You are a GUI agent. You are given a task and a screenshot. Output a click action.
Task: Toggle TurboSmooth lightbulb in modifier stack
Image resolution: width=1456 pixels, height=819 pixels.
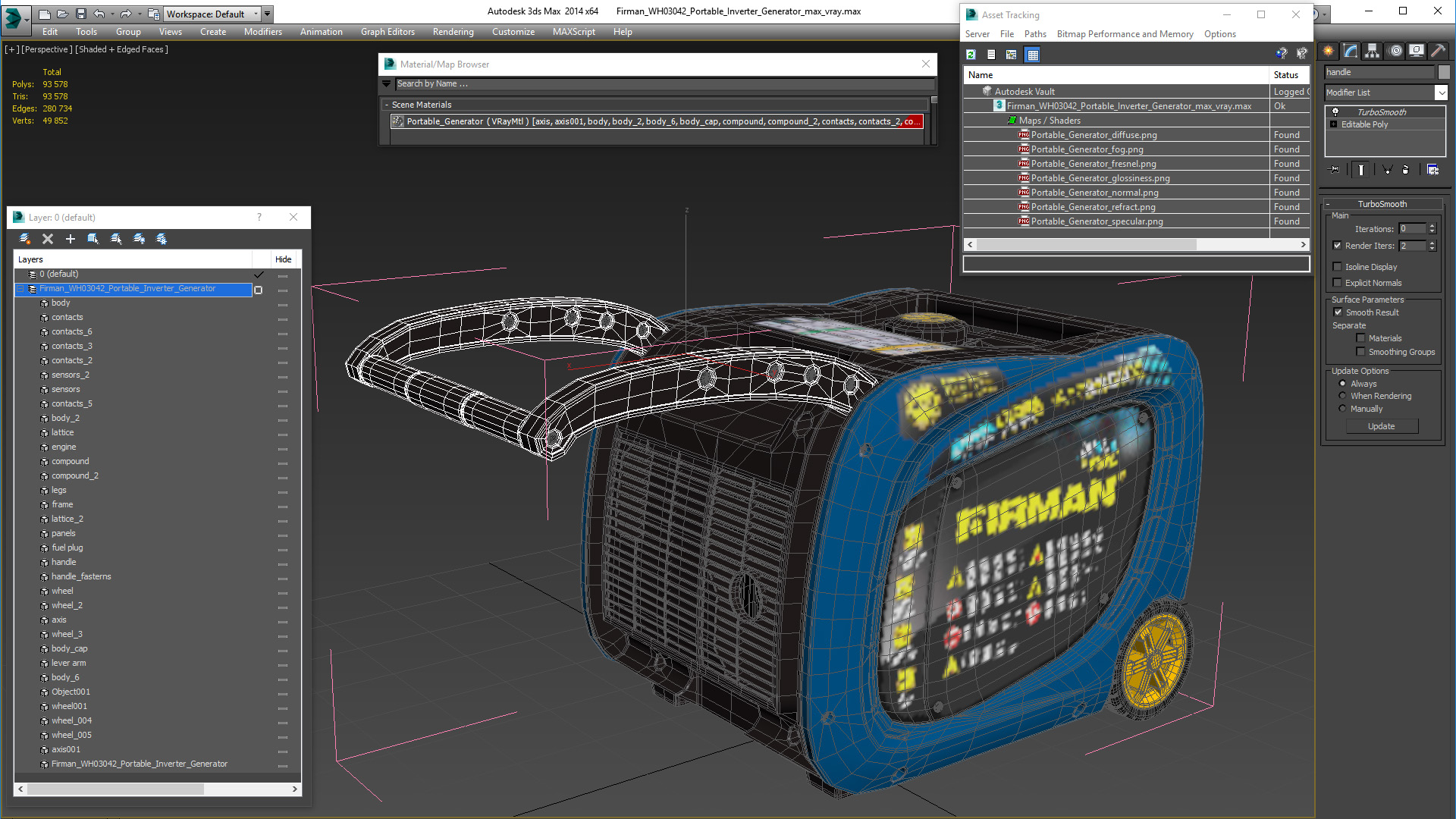point(1335,112)
